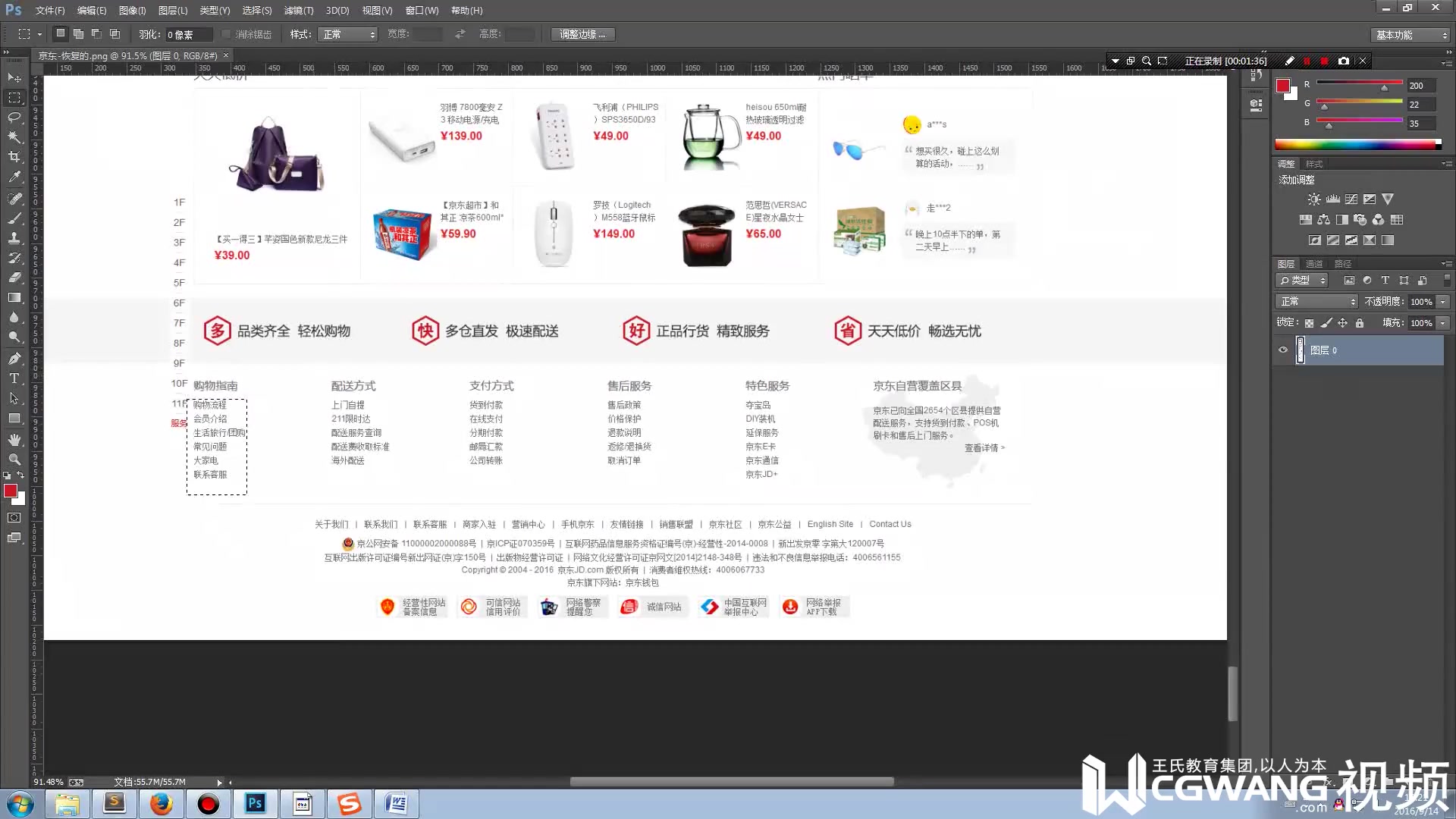
Task: Hide layer 图层 0 with eye icon
Action: pyautogui.click(x=1283, y=350)
